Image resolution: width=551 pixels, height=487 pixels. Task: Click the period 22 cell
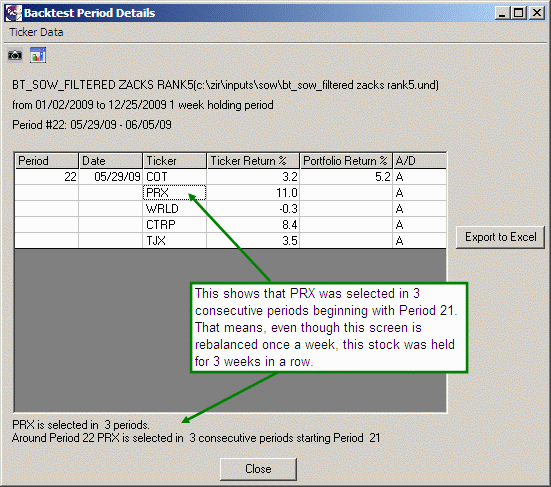(x=46, y=177)
